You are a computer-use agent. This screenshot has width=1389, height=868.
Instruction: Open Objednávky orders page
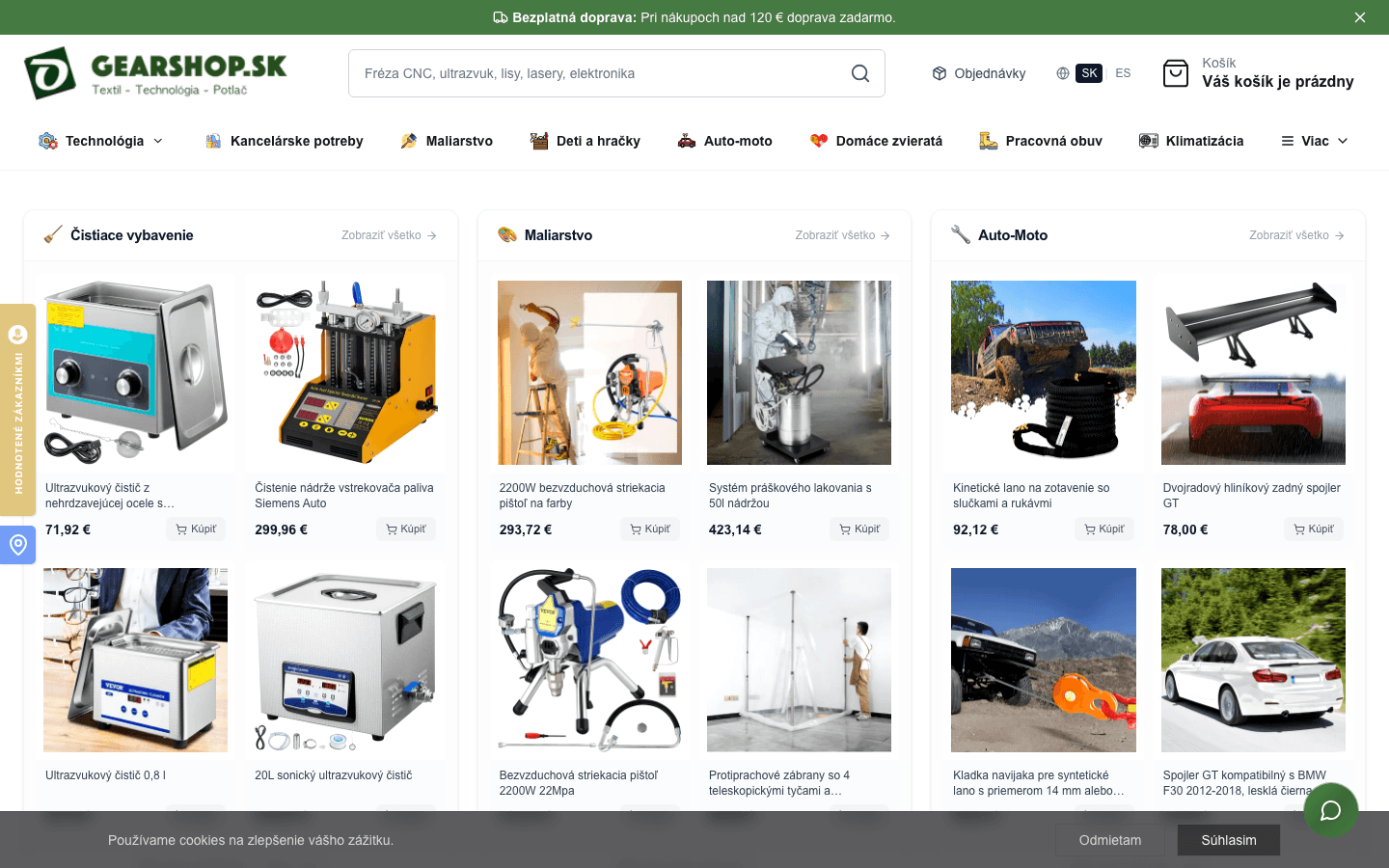pyautogui.click(x=979, y=73)
